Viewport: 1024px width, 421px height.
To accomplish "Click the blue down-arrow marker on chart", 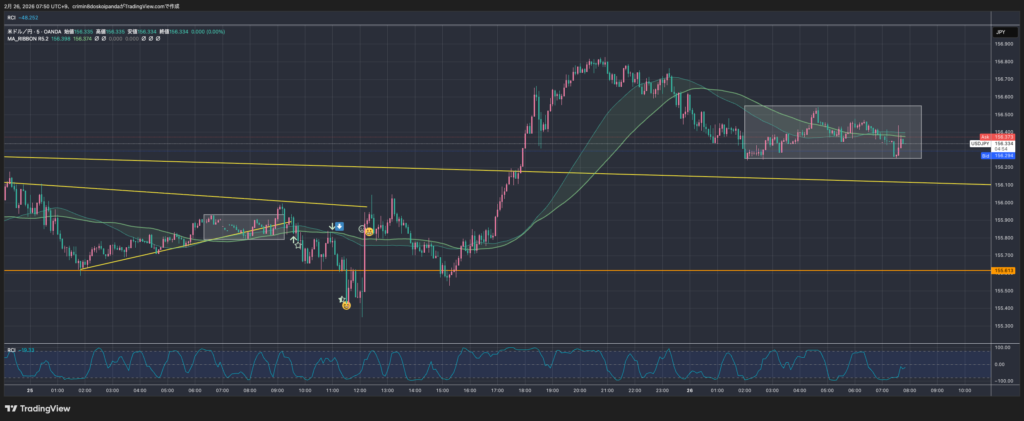I will (341, 227).
